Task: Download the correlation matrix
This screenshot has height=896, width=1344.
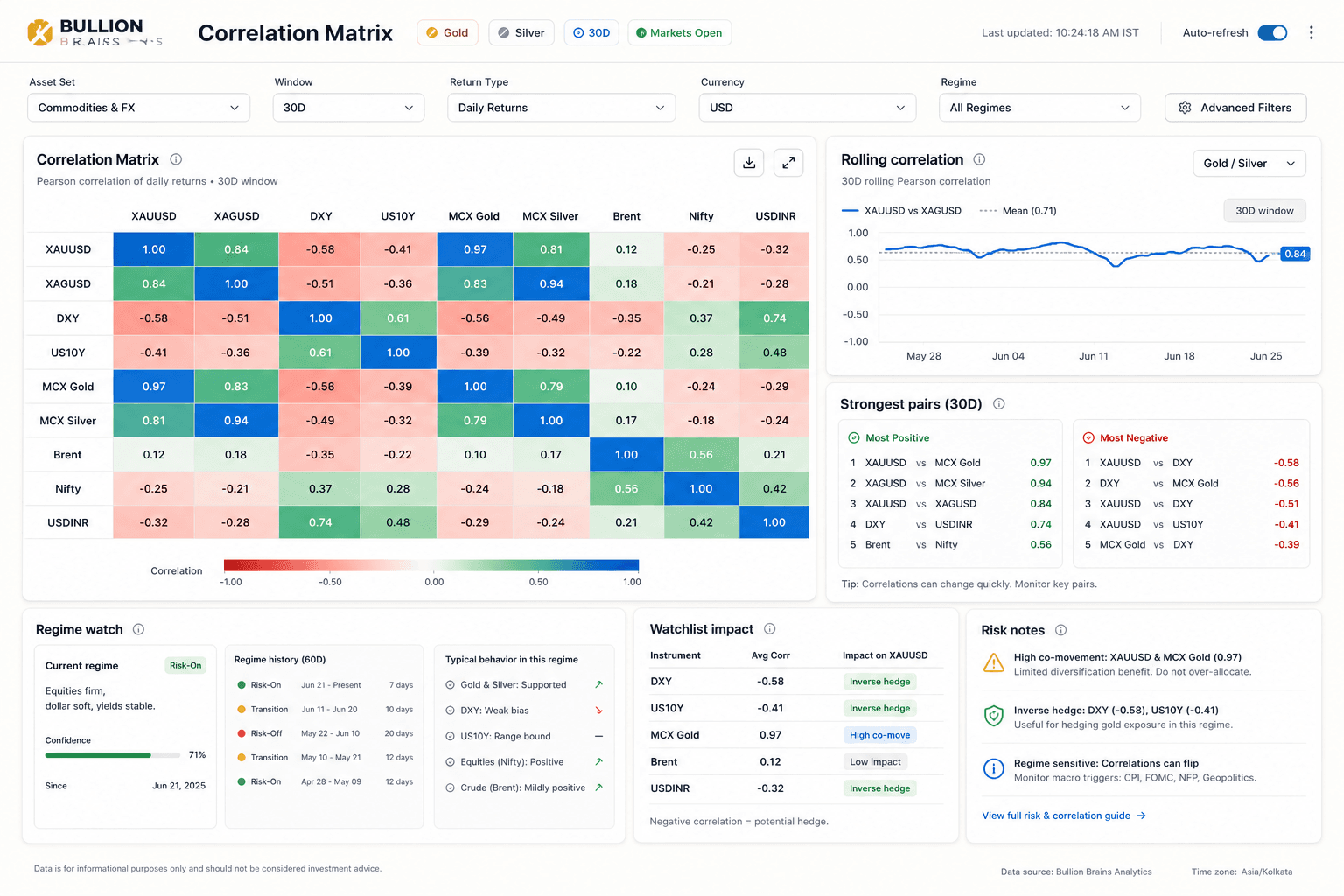Action: pyautogui.click(x=749, y=163)
